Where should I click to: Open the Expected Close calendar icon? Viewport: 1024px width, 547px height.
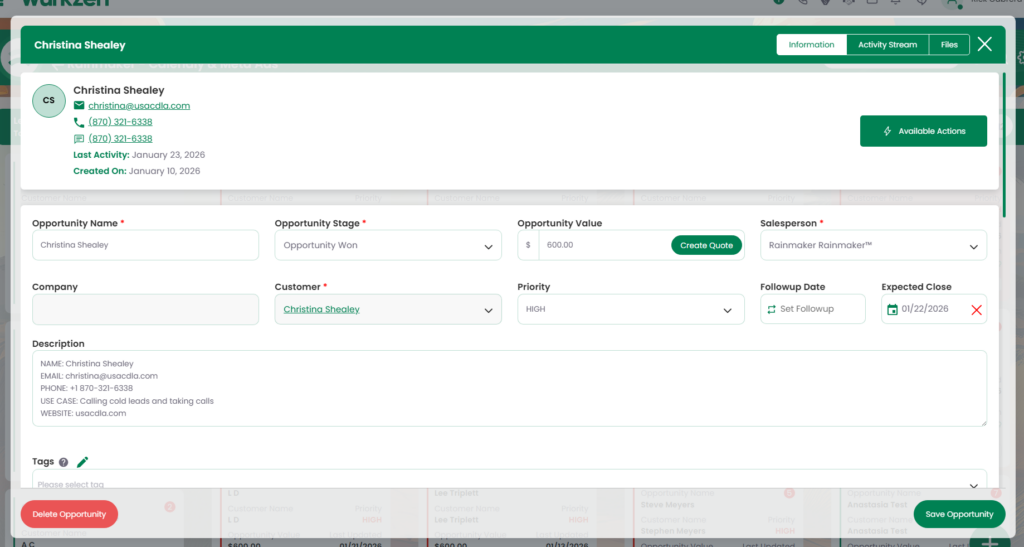point(892,310)
